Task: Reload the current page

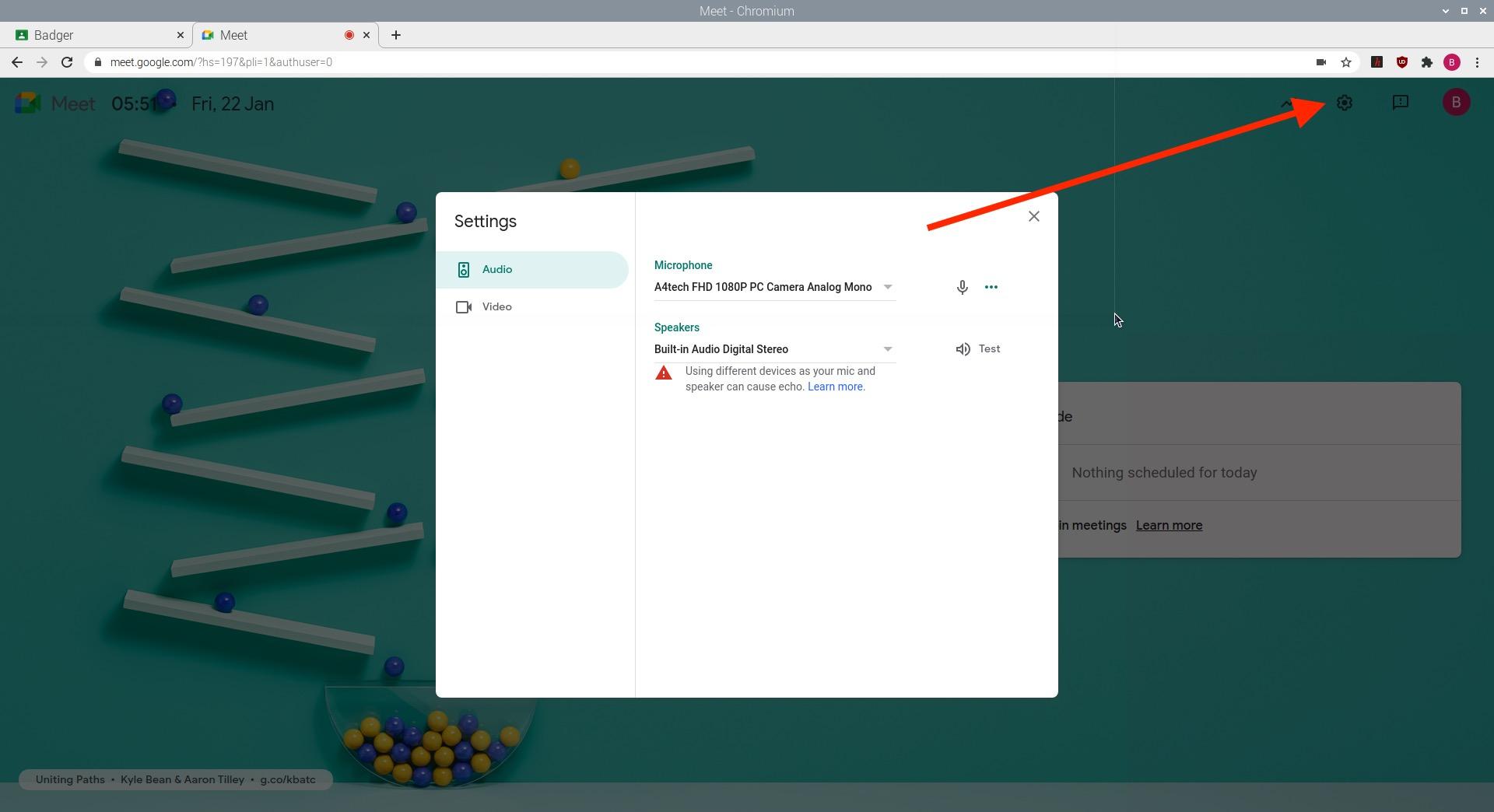Action: click(67, 62)
